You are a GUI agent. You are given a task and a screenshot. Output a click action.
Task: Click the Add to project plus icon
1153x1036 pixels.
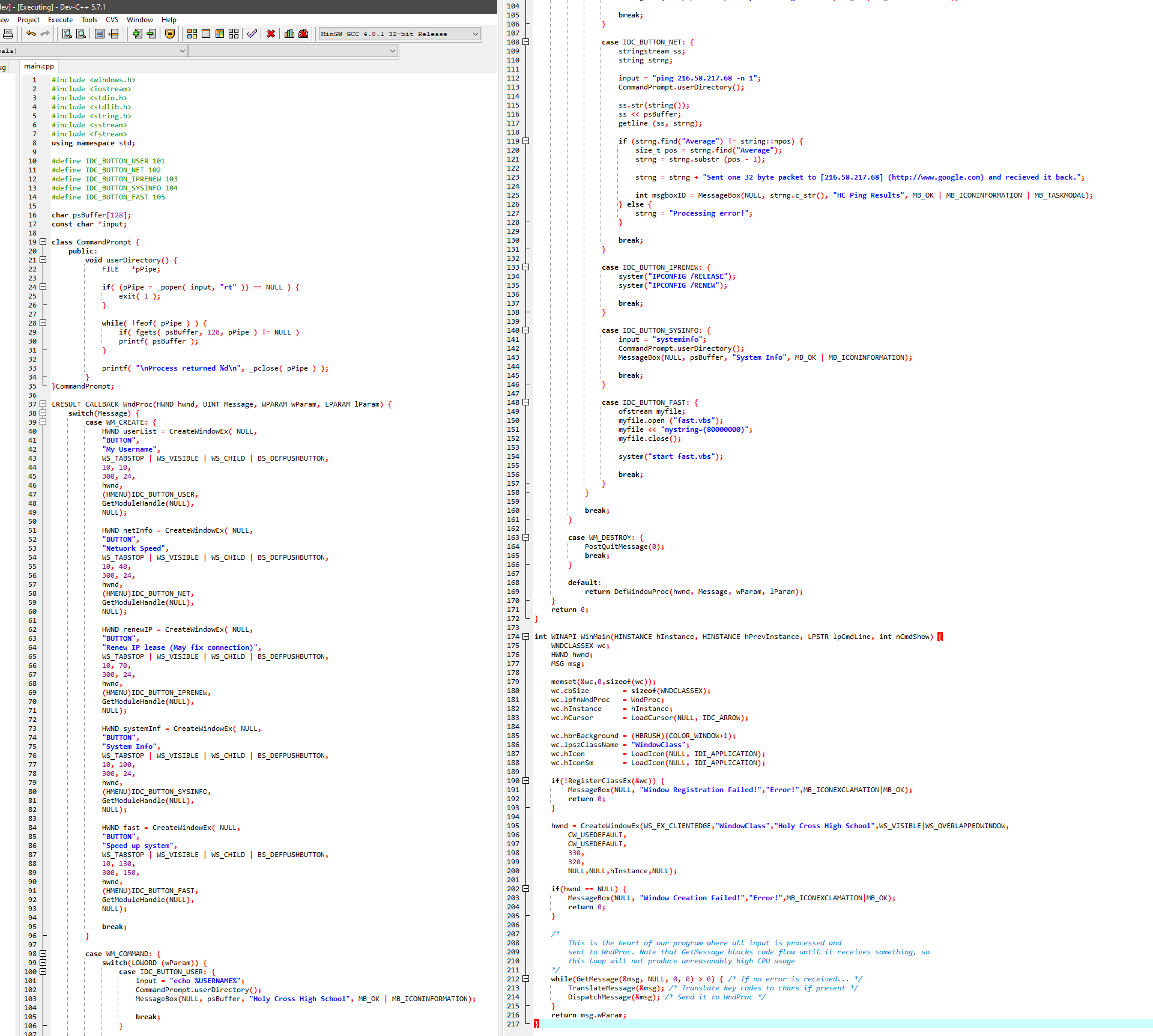point(138,34)
